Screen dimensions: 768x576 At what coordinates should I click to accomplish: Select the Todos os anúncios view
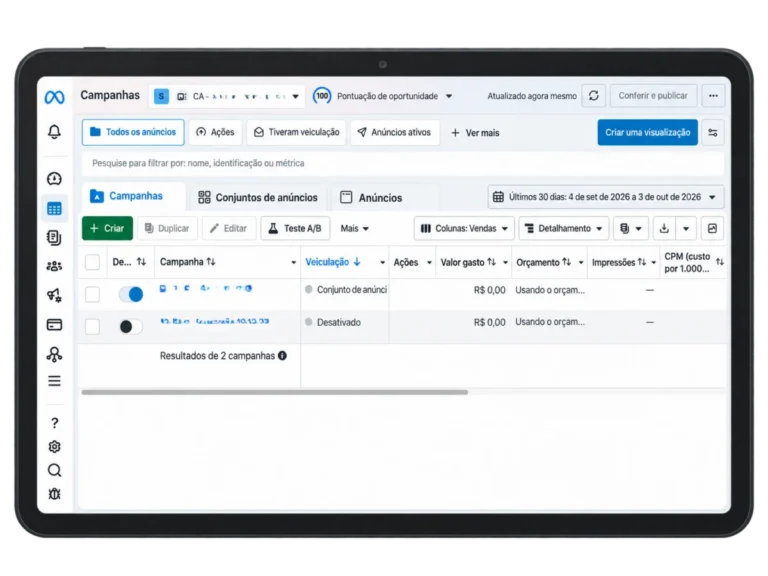coord(133,132)
